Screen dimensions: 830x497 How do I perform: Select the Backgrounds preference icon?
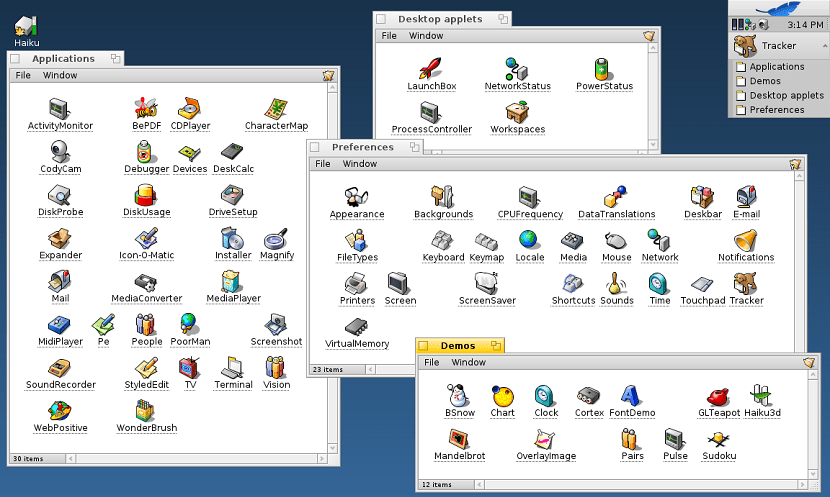pos(443,197)
